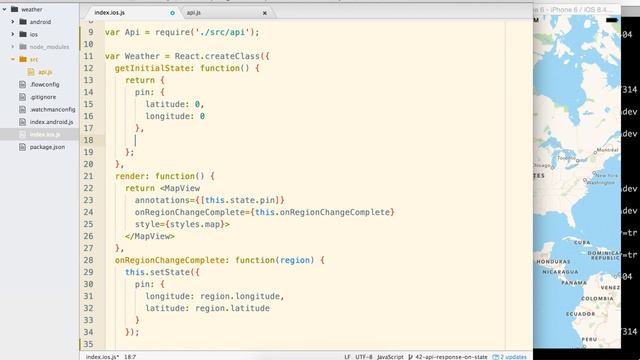Expand the ios folder chevron
This screenshot has width=640, height=360.
tap(13, 34)
